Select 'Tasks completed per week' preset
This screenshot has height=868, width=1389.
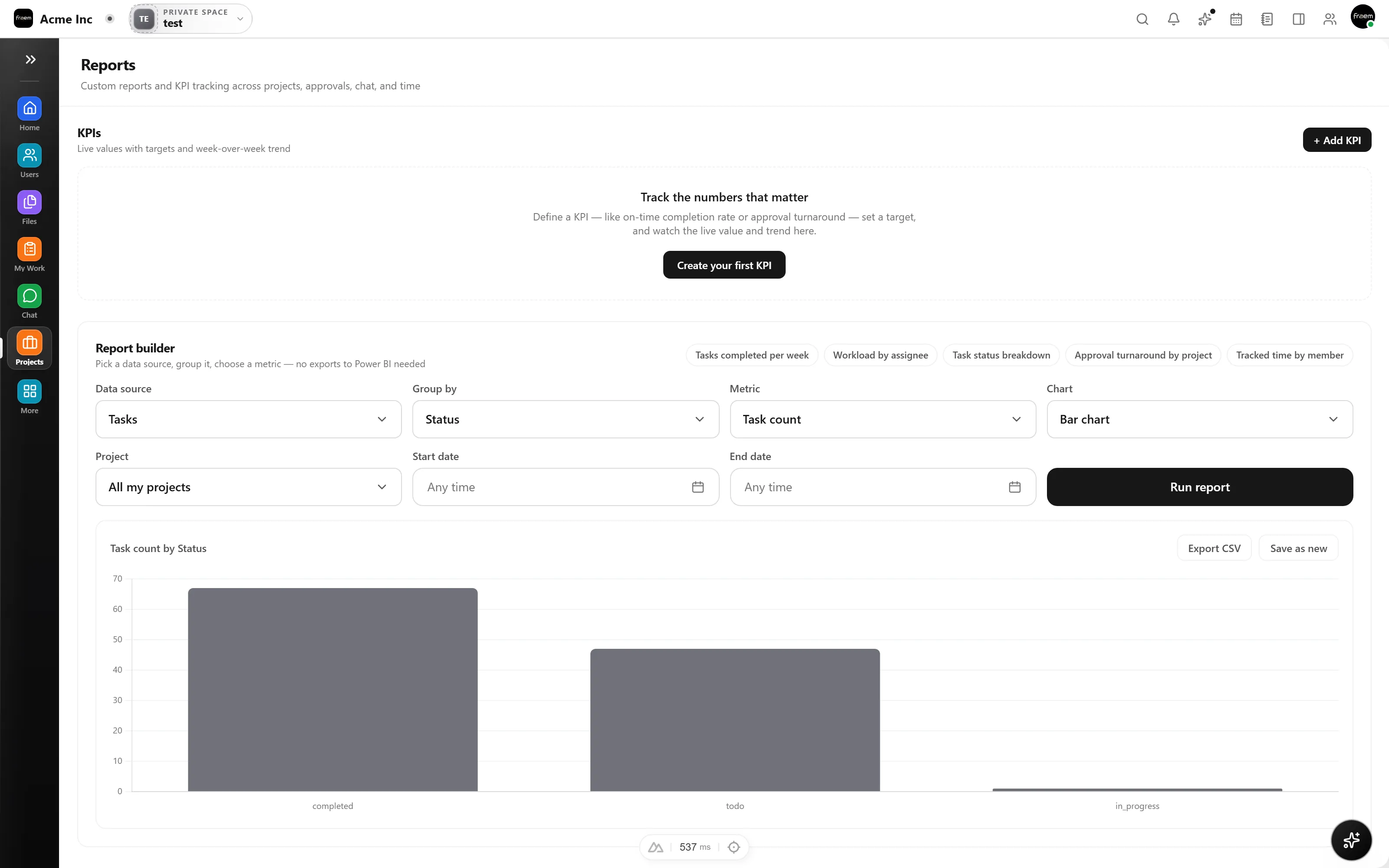coord(752,355)
